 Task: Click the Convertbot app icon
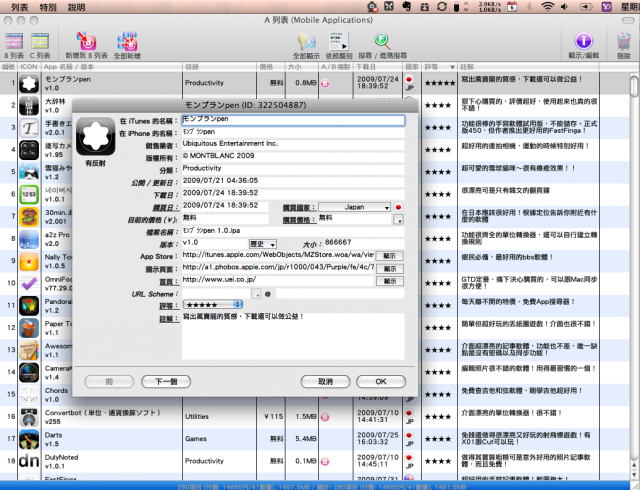[x=29, y=417]
